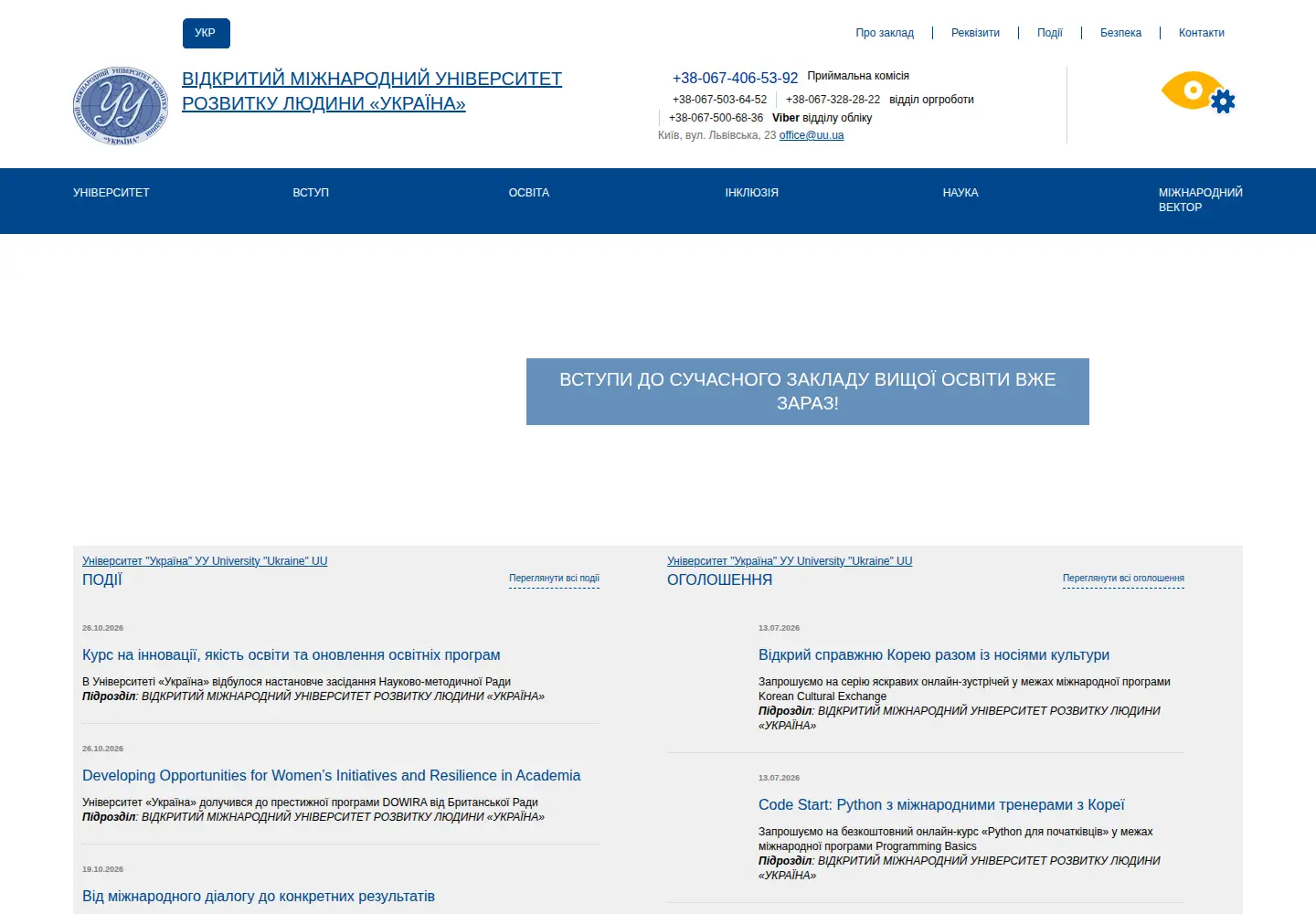Click the ОГОЛОШЕННЯ section heading
The image size is (1316, 914).
coord(719,580)
